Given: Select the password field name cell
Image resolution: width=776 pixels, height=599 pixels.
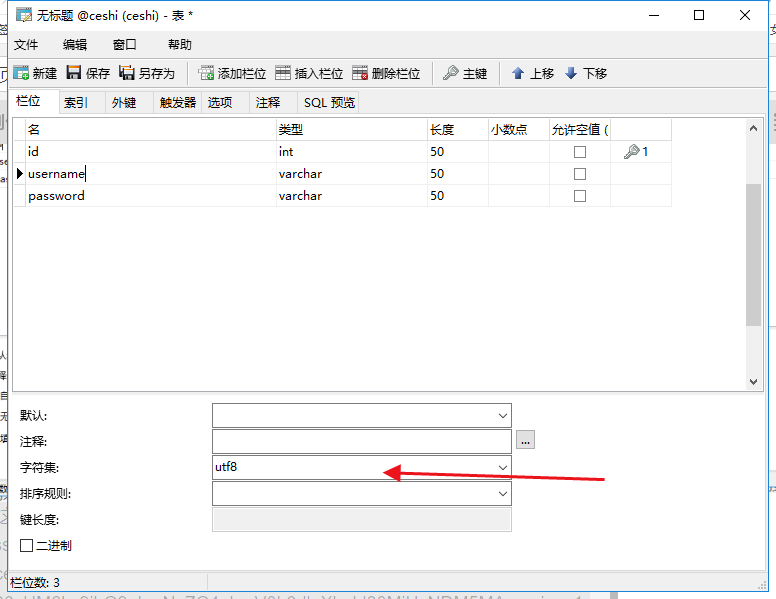Looking at the screenshot, I should pyautogui.click(x=151, y=196).
